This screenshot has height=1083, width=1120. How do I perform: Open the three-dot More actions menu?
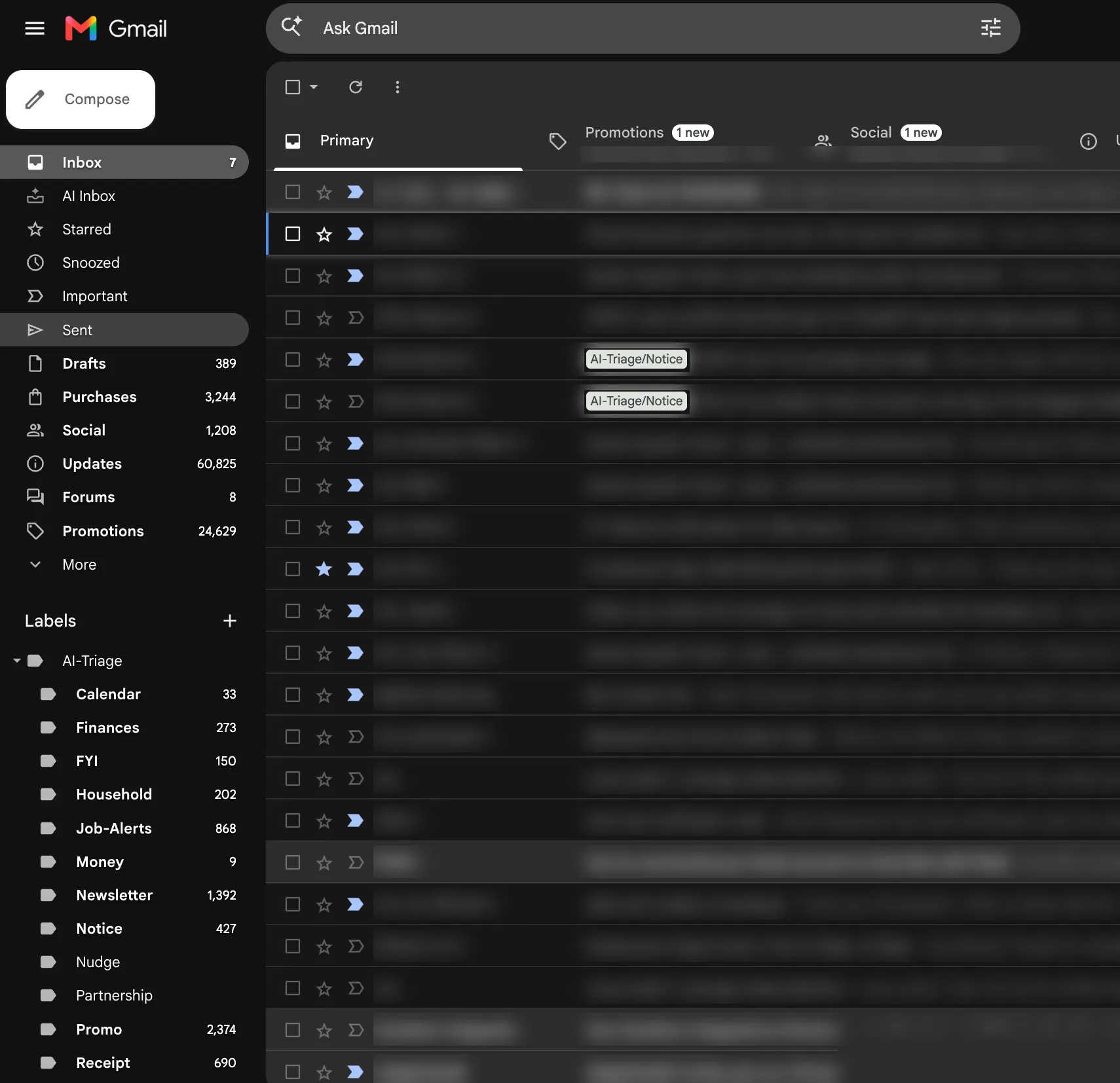[x=398, y=87]
